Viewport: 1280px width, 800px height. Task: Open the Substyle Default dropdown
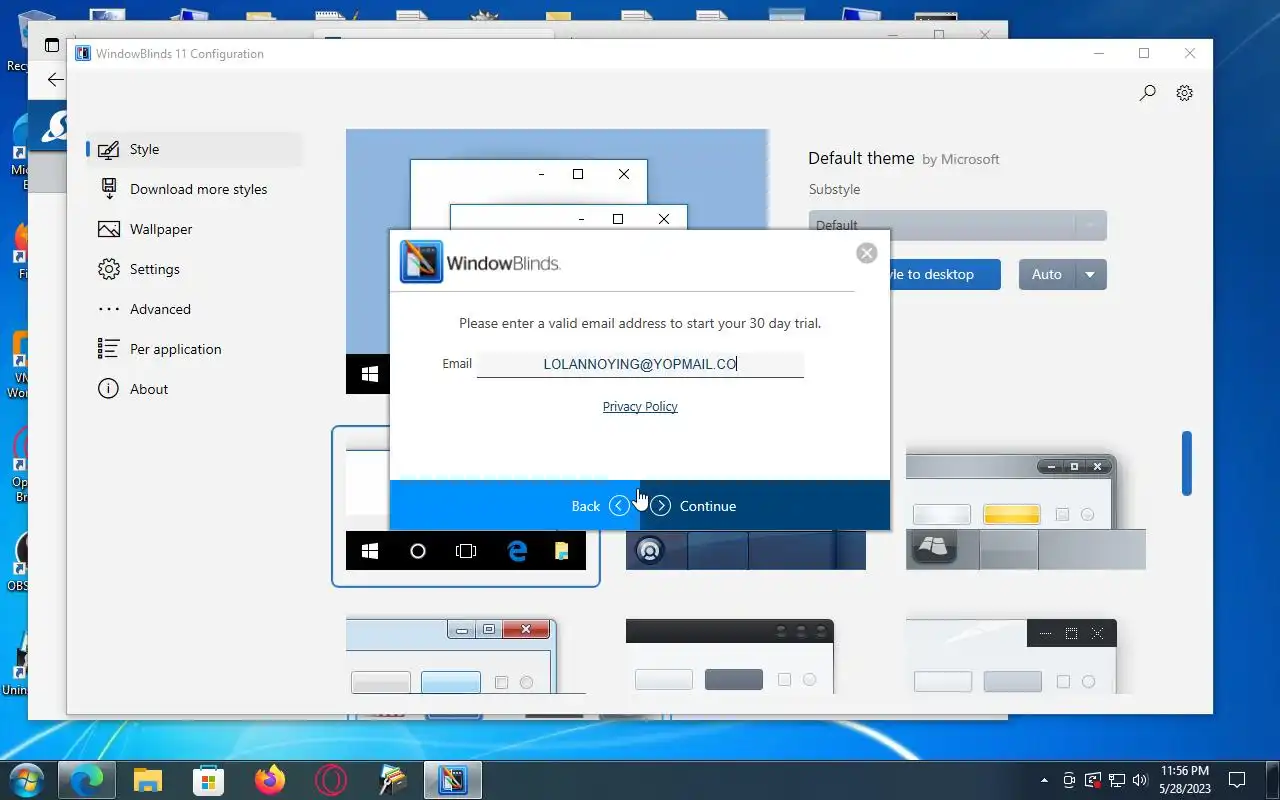coord(957,225)
